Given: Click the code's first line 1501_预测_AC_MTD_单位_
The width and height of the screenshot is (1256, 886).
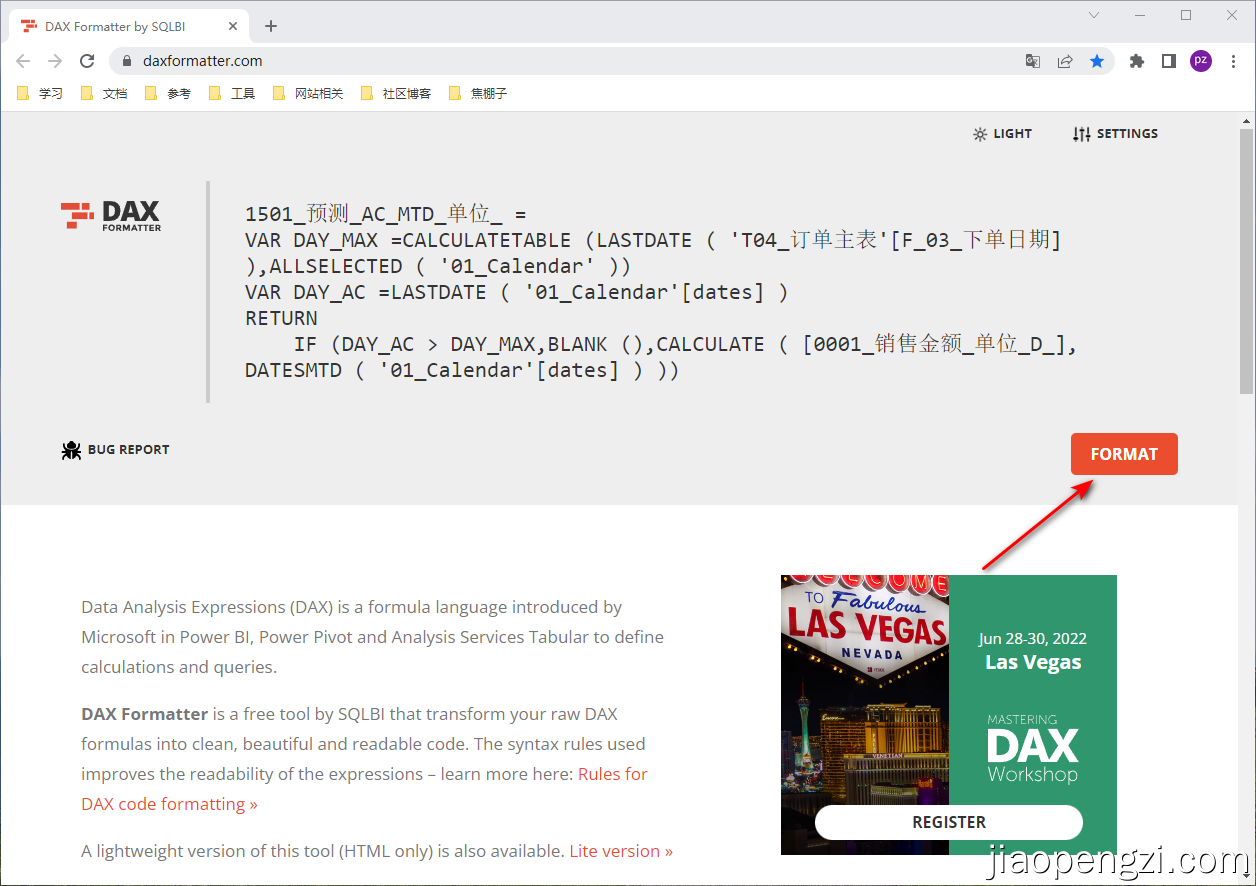Looking at the screenshot, I should click(x=386, y=214).
